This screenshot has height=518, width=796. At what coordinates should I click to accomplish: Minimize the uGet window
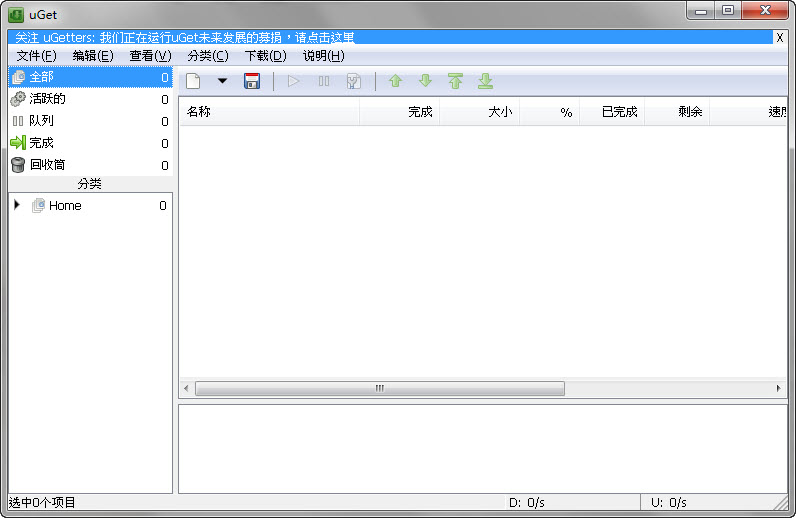pos(701,11)
